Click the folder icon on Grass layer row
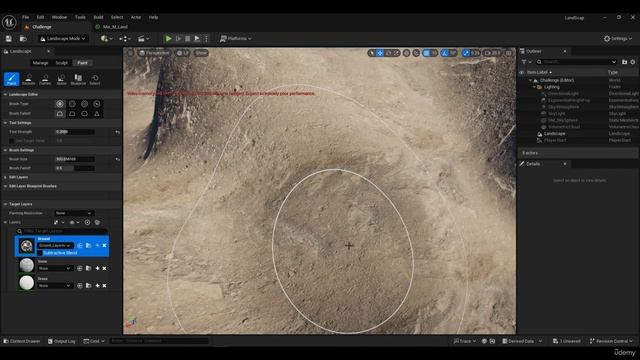The height and width of the screenshot is (360, 640). tap(89, 286)
